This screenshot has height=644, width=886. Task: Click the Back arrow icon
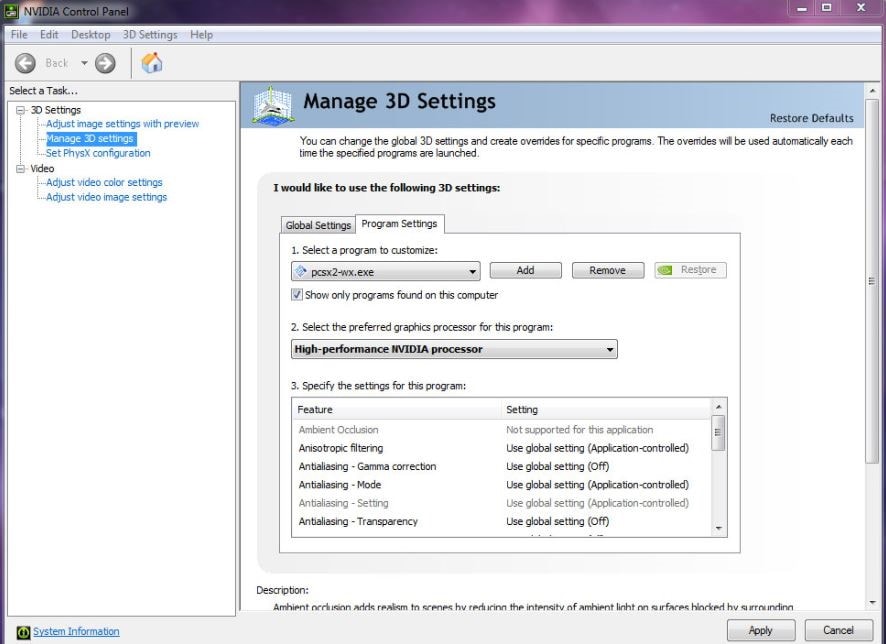[x=25, y=63]
